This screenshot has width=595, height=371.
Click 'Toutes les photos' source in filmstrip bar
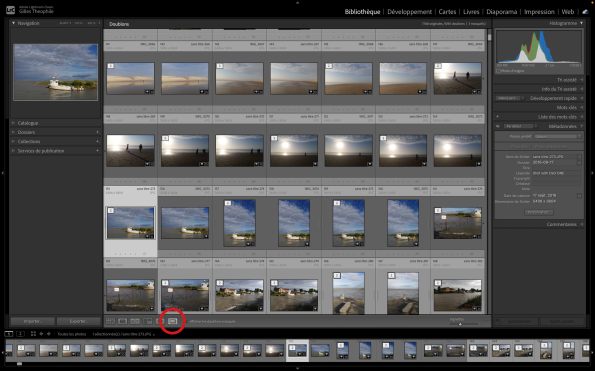point(72,334)
